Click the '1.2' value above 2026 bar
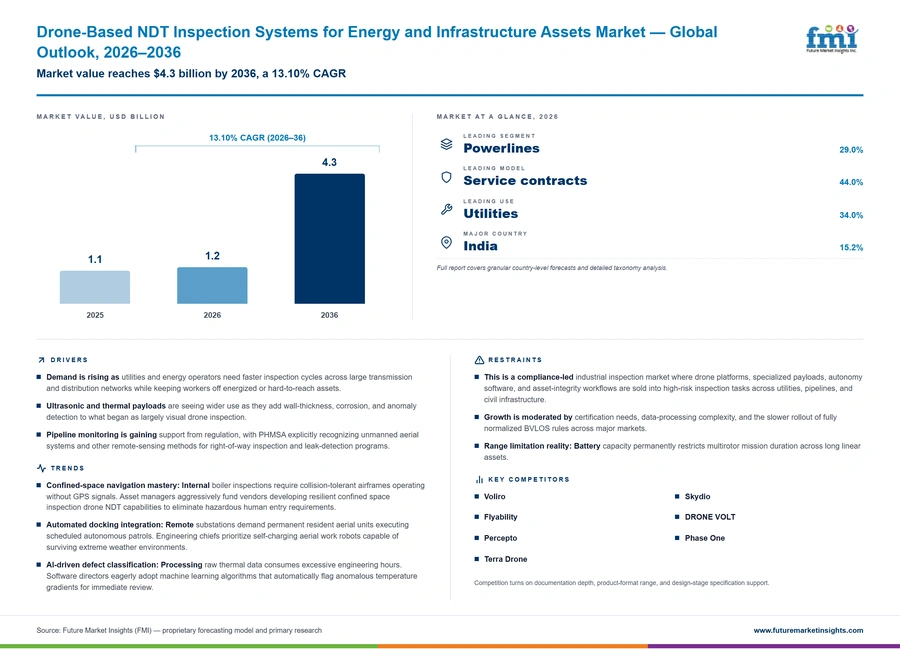Screen dimensions: 900x649 (212, 256)
